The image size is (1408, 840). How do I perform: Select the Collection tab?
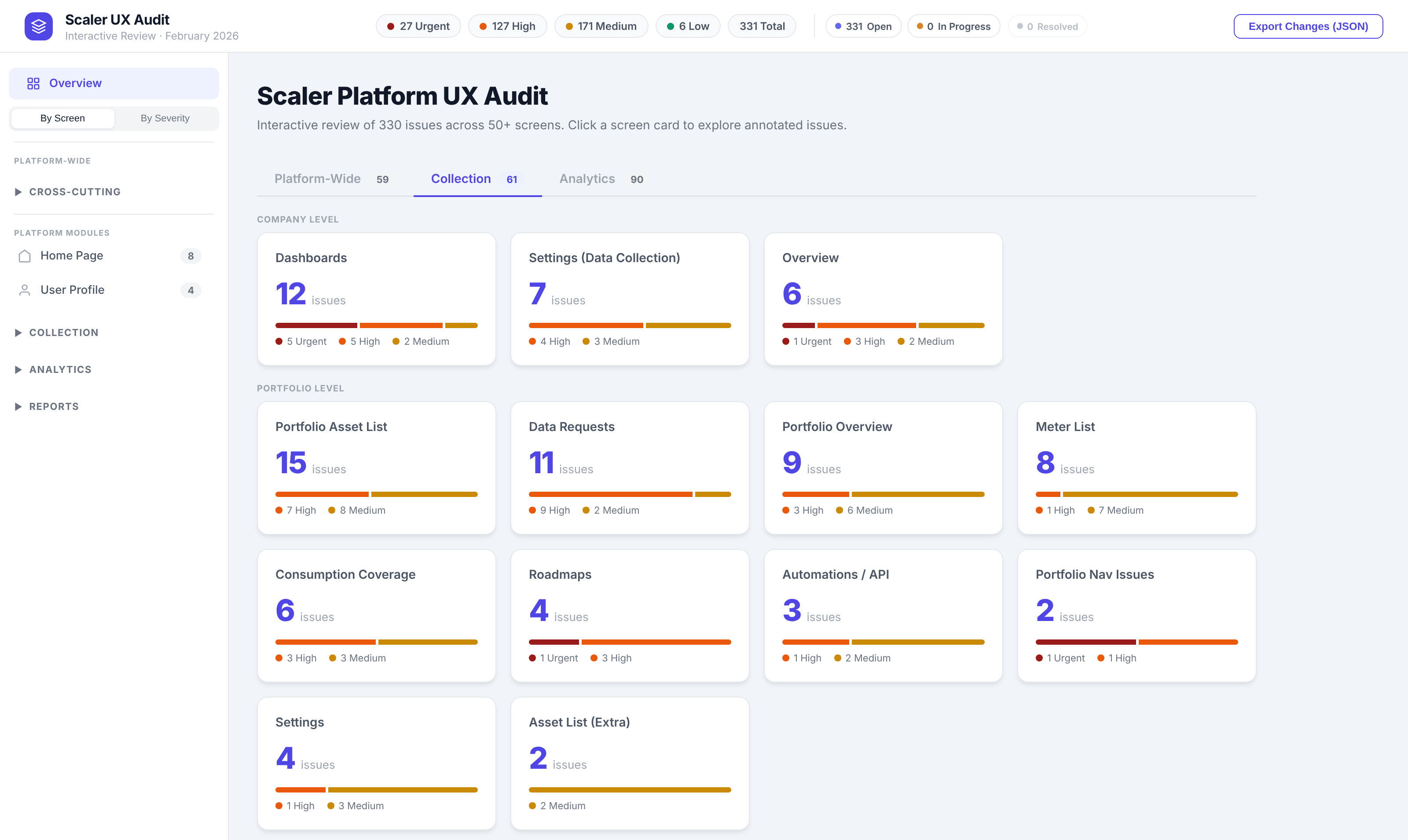point(477,179)
